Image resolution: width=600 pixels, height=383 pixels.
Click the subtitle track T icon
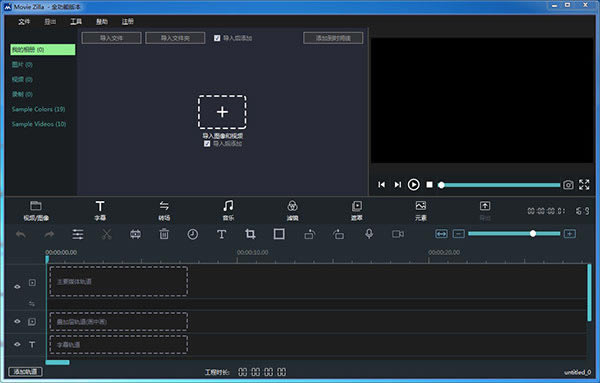coord(32,345)
